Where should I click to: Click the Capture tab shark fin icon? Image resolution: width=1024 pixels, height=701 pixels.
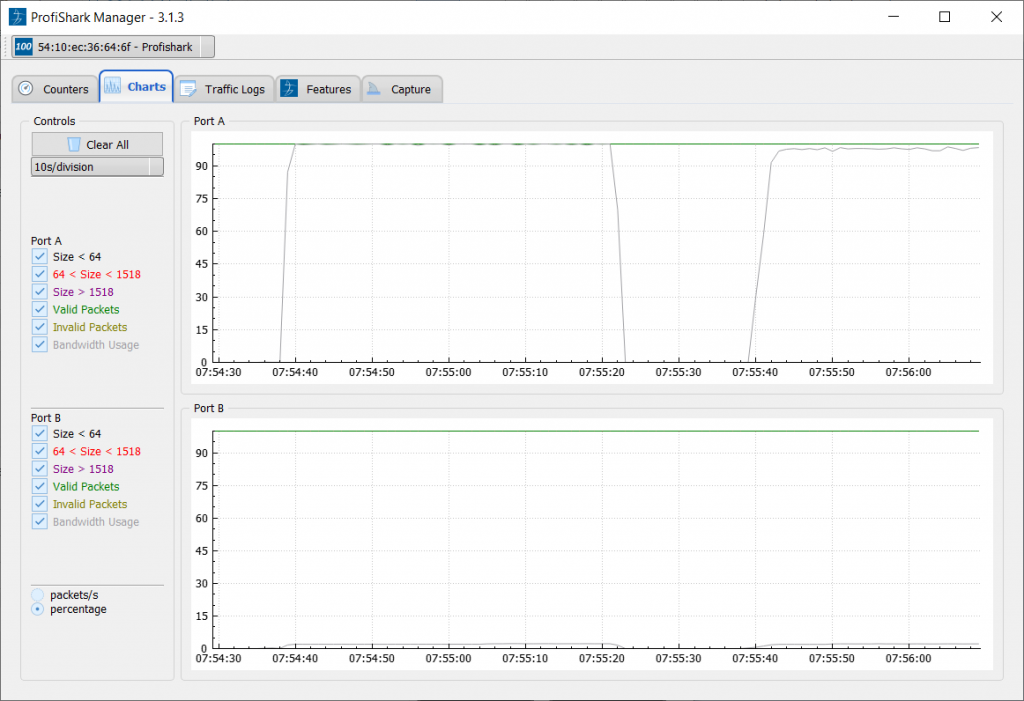[374, 88]
